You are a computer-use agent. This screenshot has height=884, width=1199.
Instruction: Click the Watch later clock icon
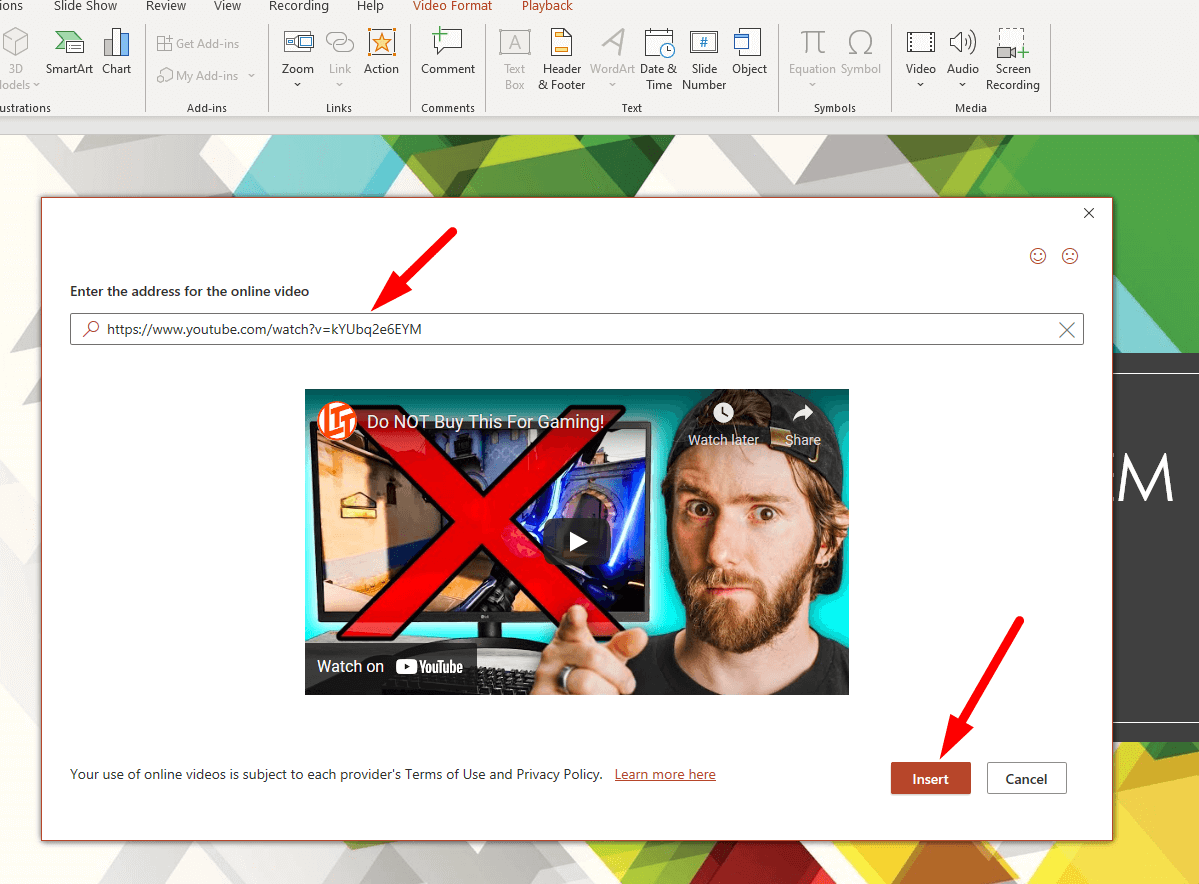[723, 413]
